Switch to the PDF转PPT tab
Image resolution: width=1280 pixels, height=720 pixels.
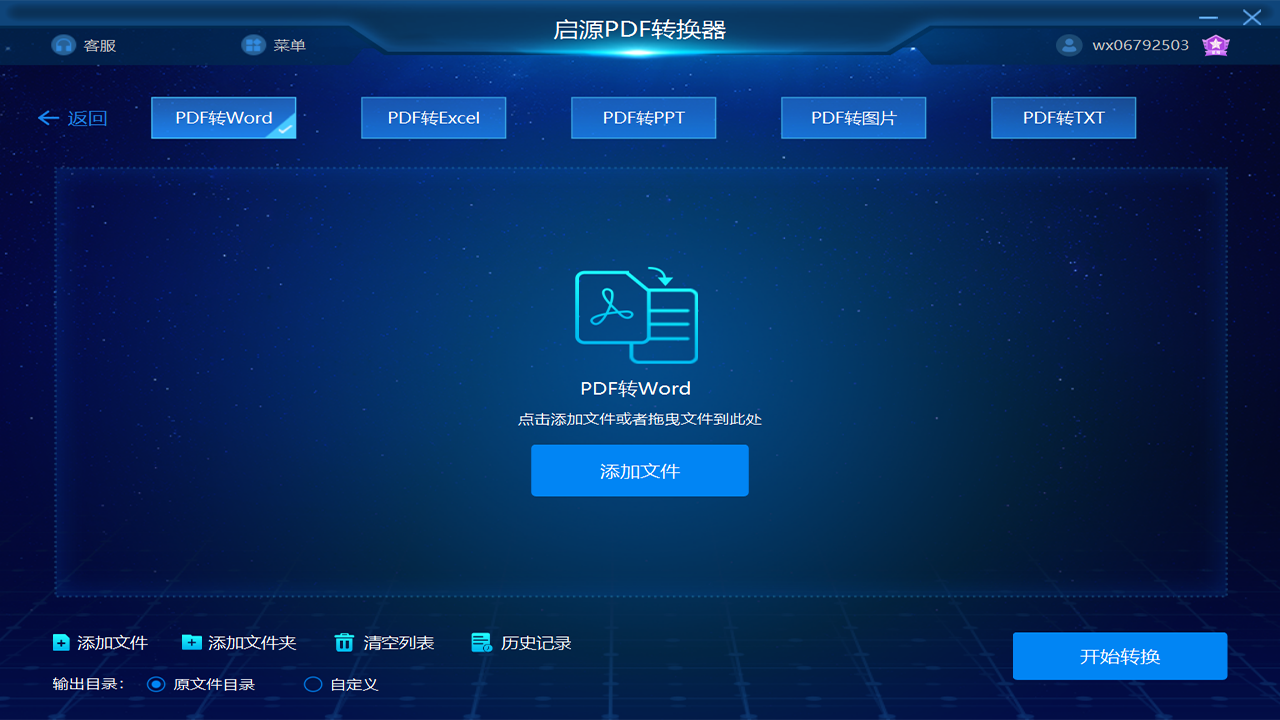click(643, 117)
